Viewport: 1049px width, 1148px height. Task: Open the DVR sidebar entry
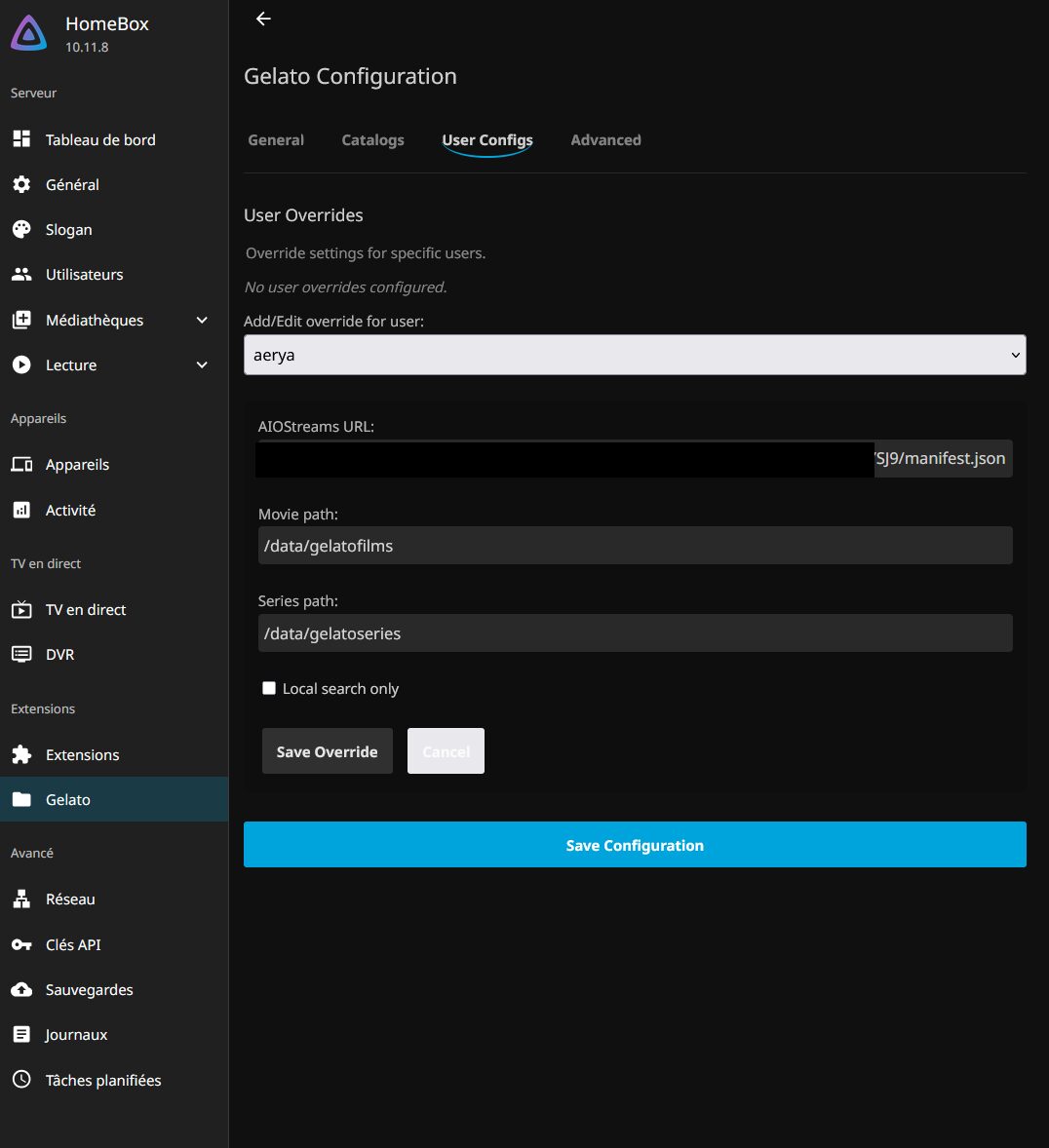(114, 654)
